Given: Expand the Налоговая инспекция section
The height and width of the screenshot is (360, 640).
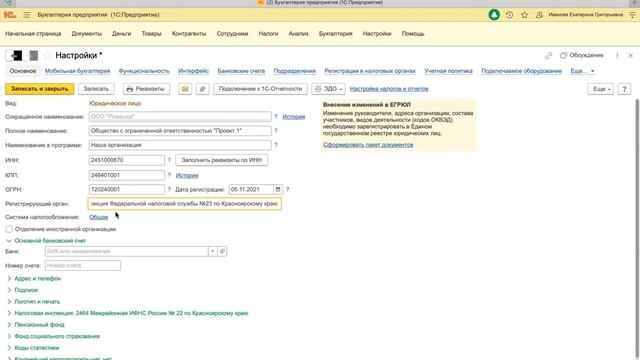Looking at the screenshot, I should pos(9,313).
